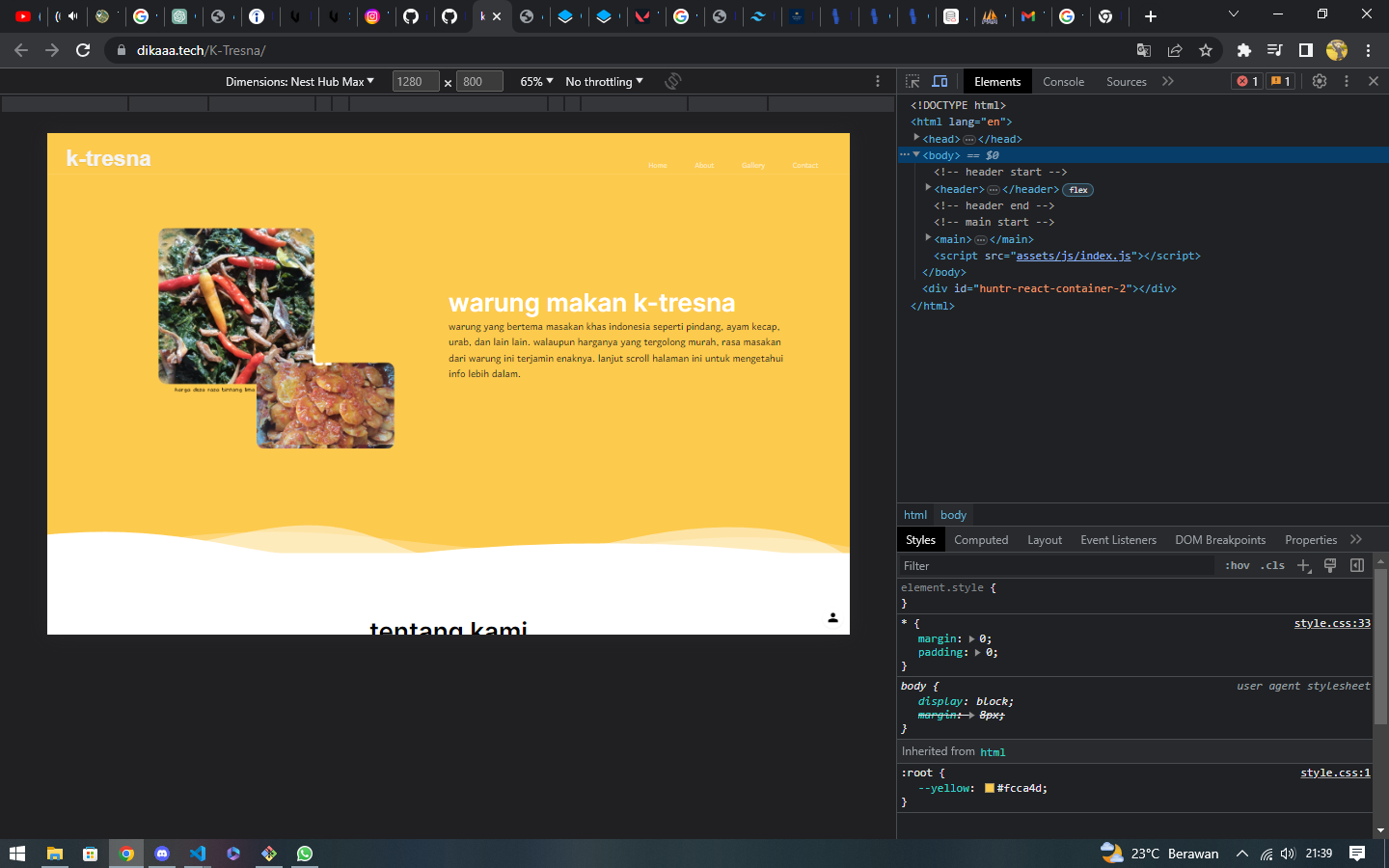
Task: Open device toolbar more options menu
Action: 878,82
